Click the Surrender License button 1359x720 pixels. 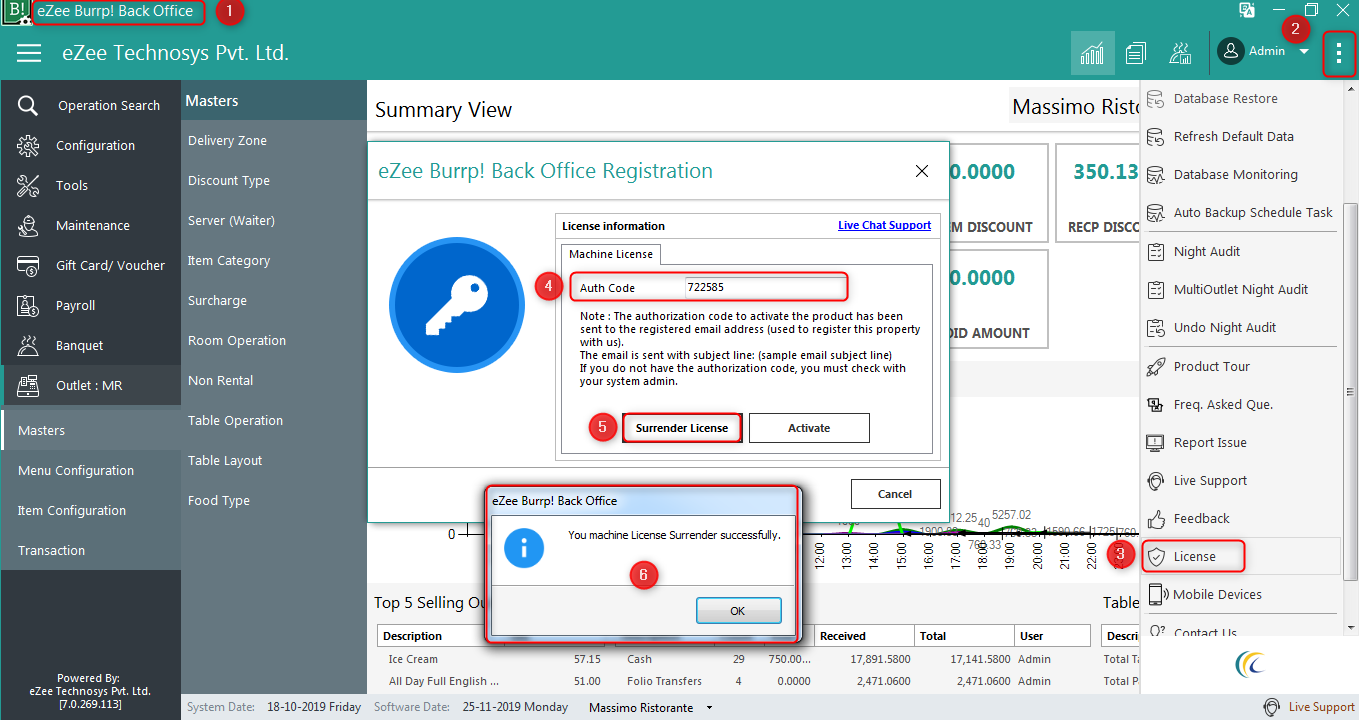tap(682, 428)
